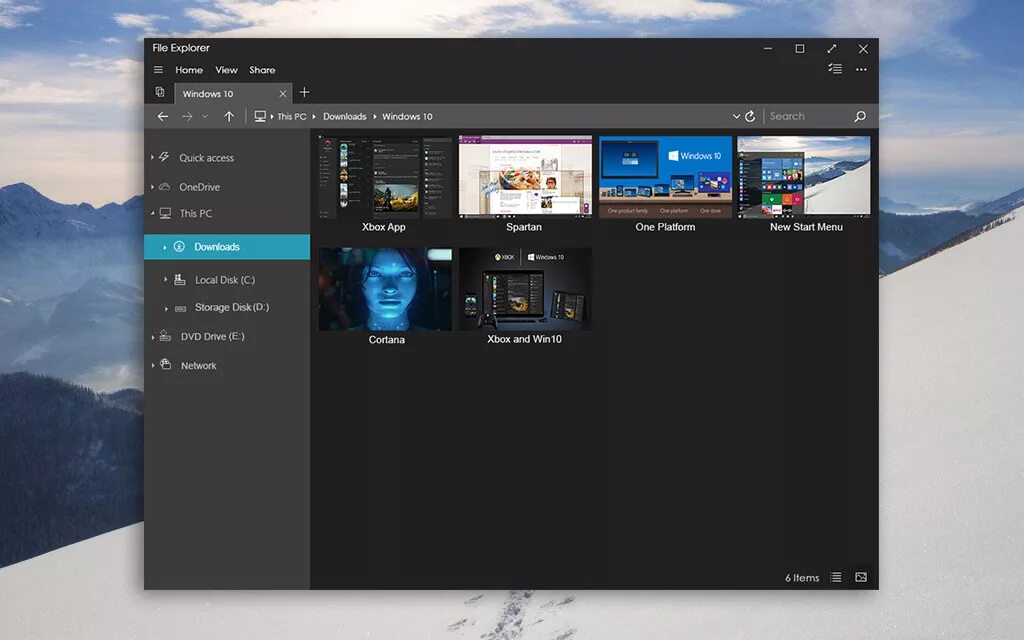Expand the DVD Drive (E:) arrow
The height and width of the screenshot is (640, 1024).
153,338
